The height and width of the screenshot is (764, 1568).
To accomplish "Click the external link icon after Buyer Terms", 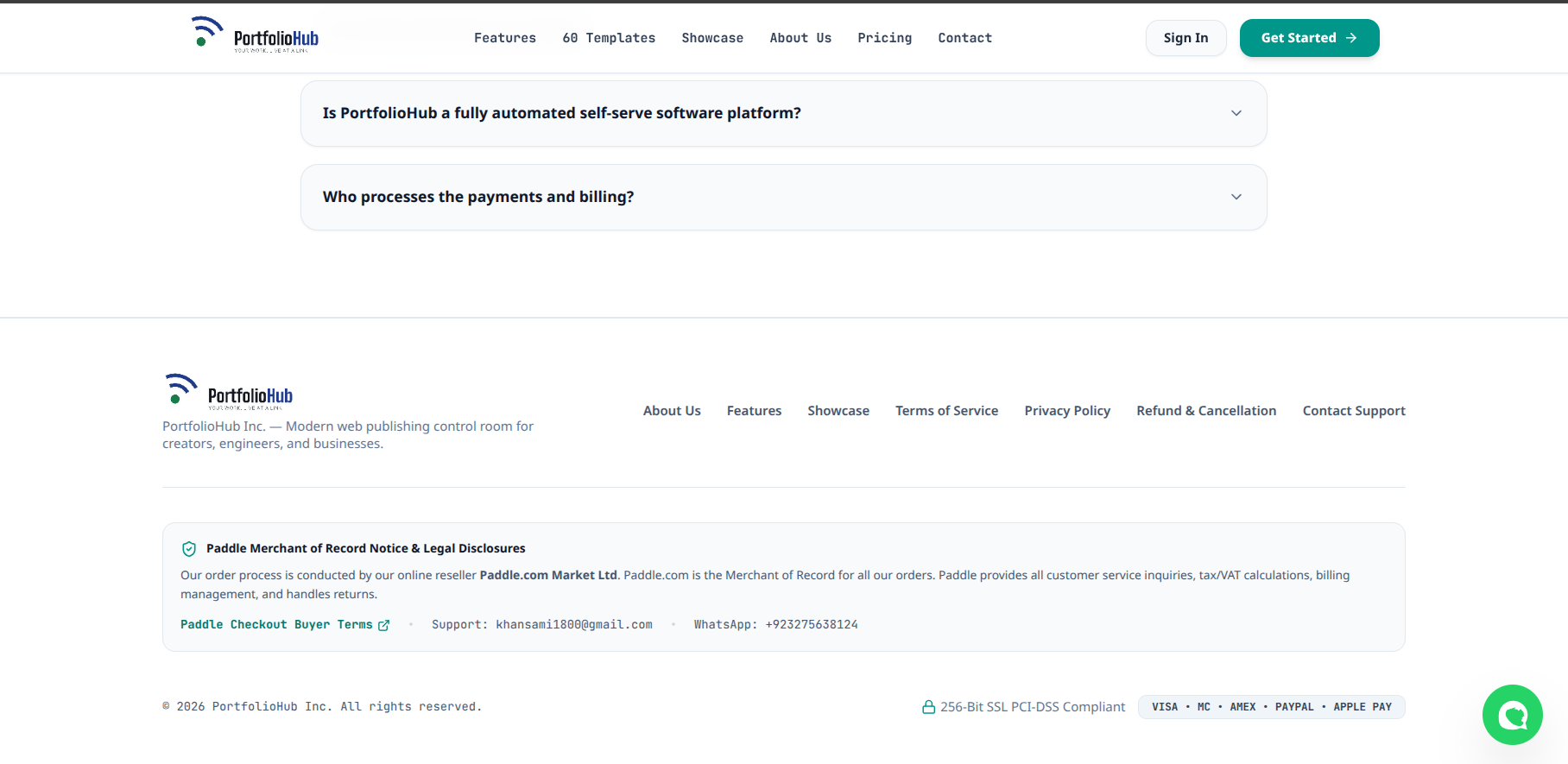I will tap(383, 625).
